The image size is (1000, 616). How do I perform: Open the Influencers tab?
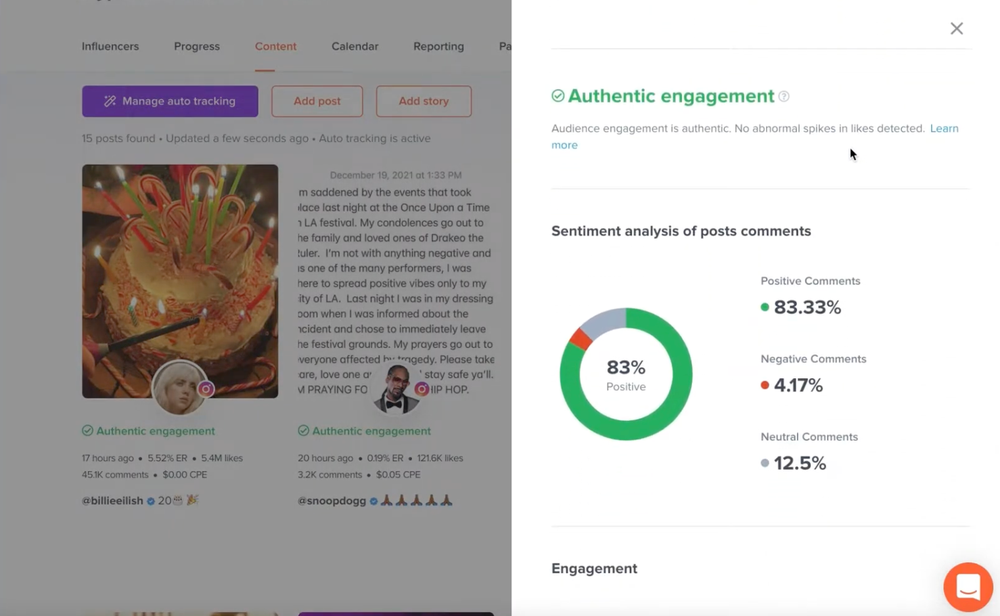pyautogui.click(x=110, y=47)
